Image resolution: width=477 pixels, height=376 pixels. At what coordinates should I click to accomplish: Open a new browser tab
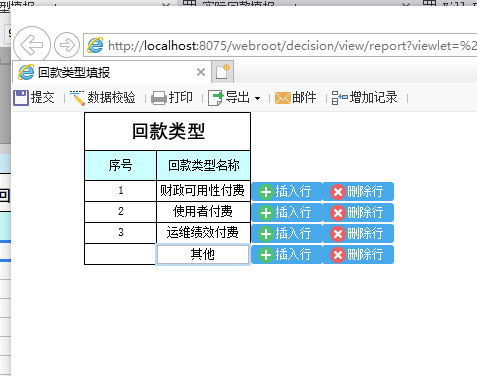[x=222, y=72]
